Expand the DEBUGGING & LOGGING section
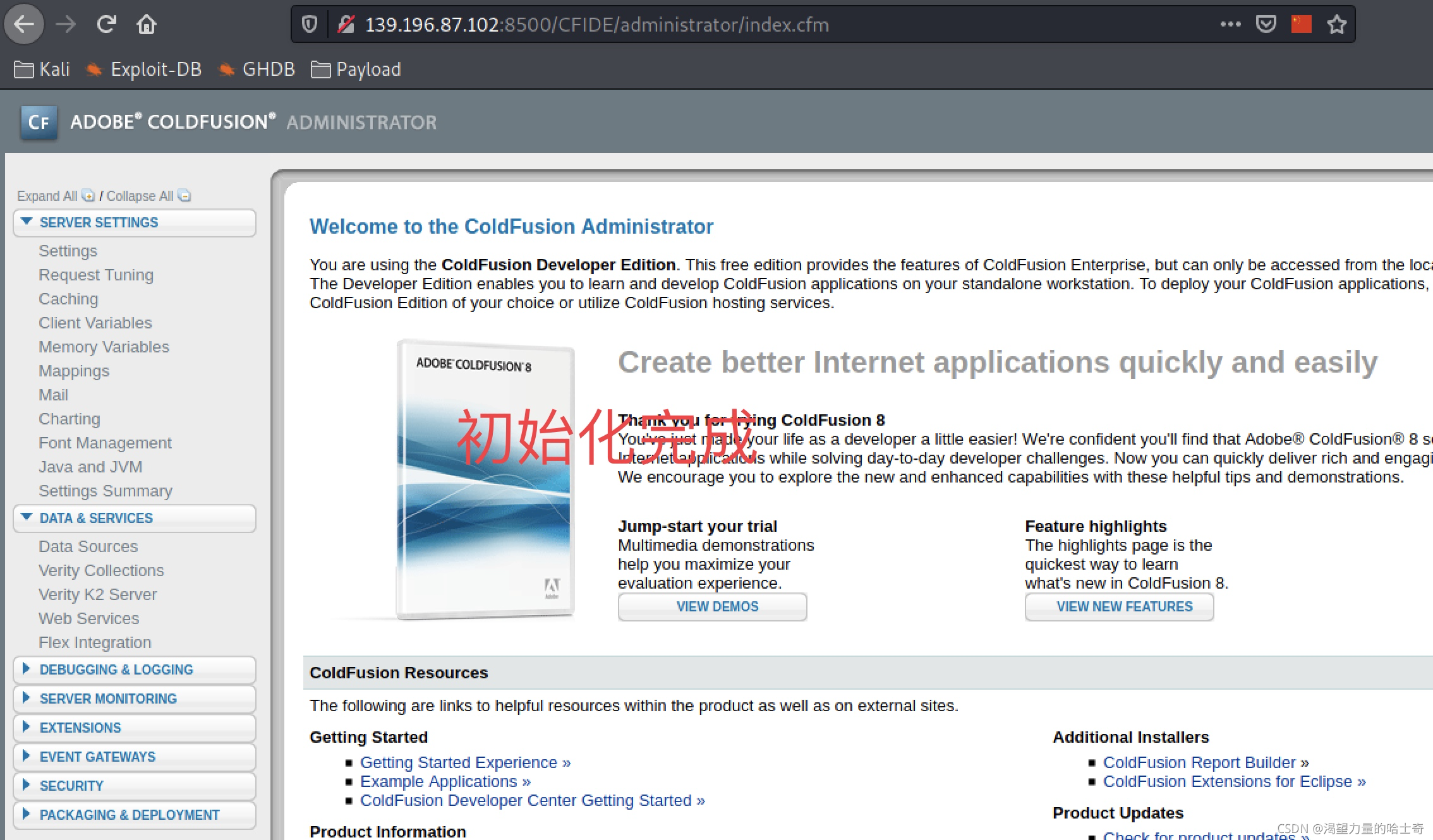Image resolution: width=1433 pixels, height=840 pixels. 135,670
